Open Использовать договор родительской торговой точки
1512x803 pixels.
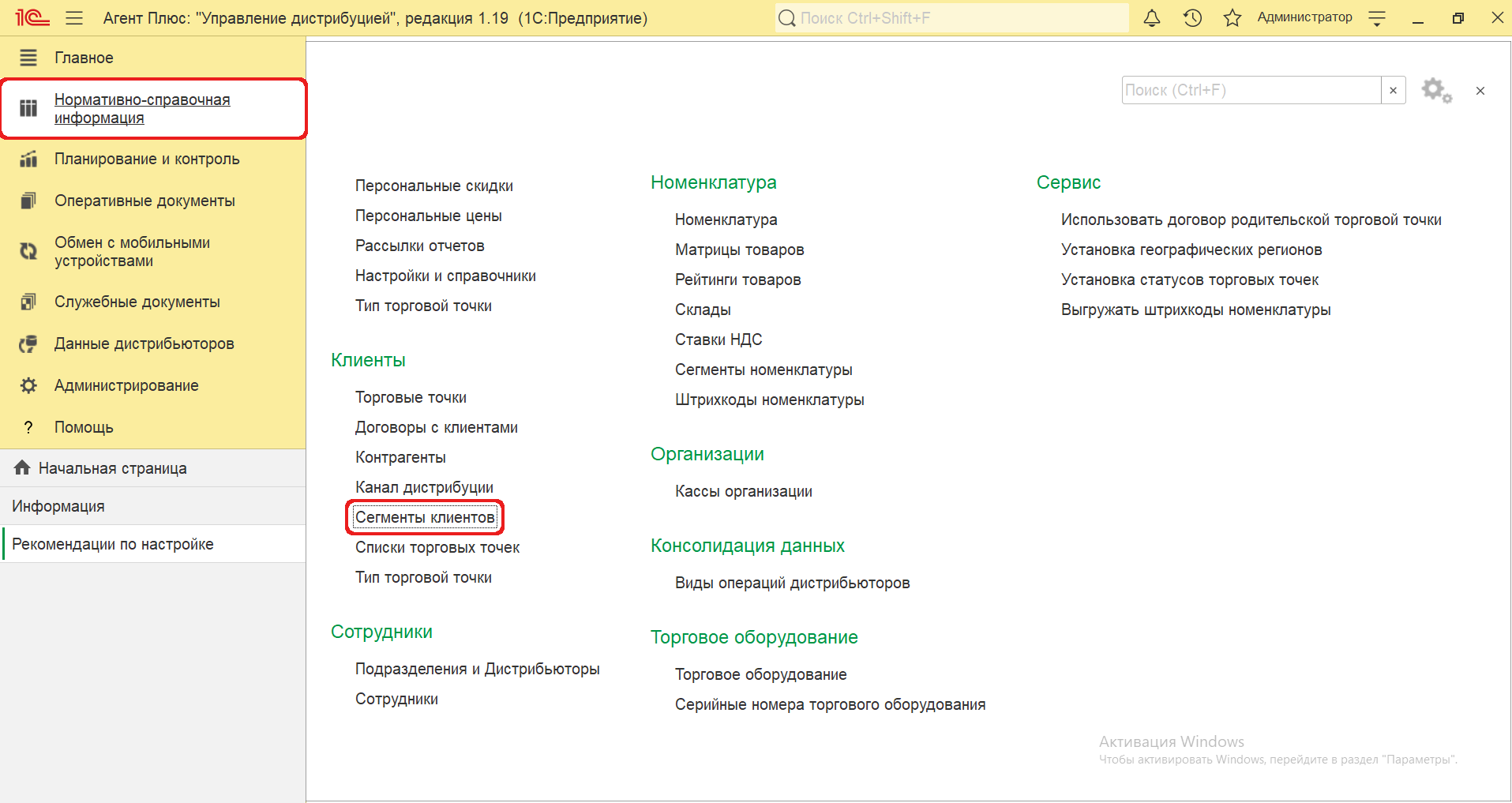[1251, 220]
